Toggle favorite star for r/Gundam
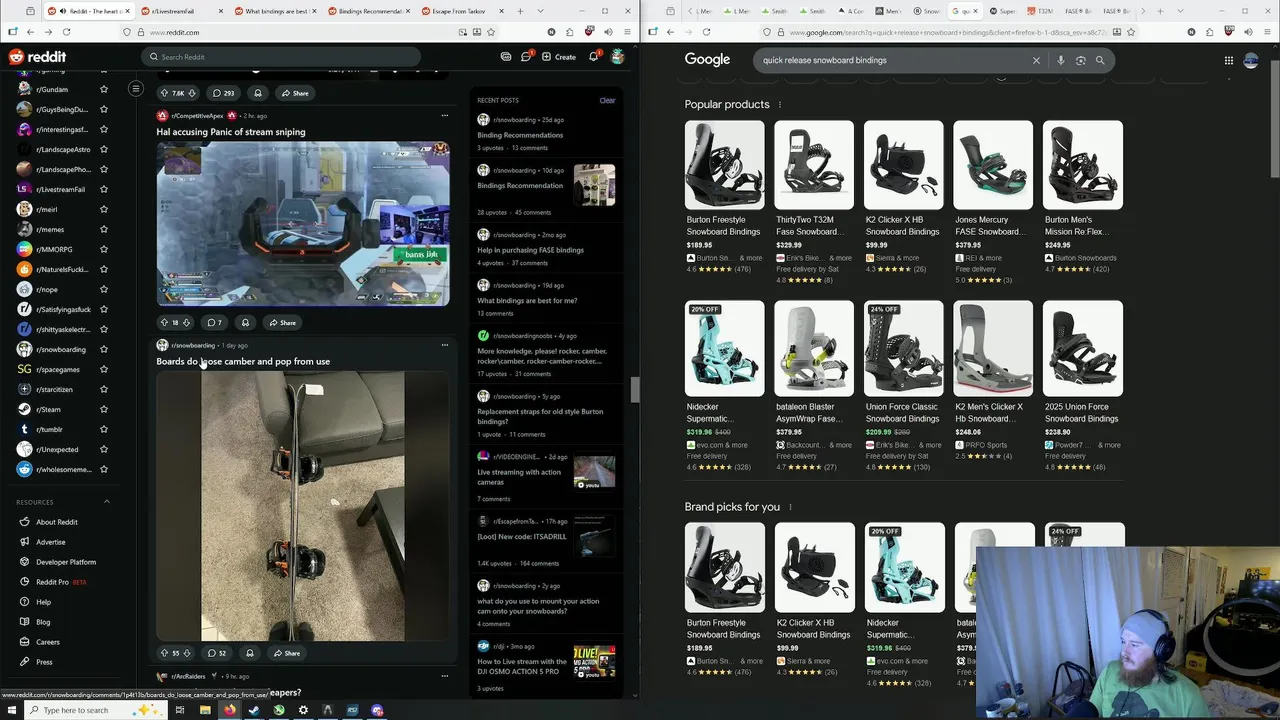 pyautogui.click(x=104, y=89)
